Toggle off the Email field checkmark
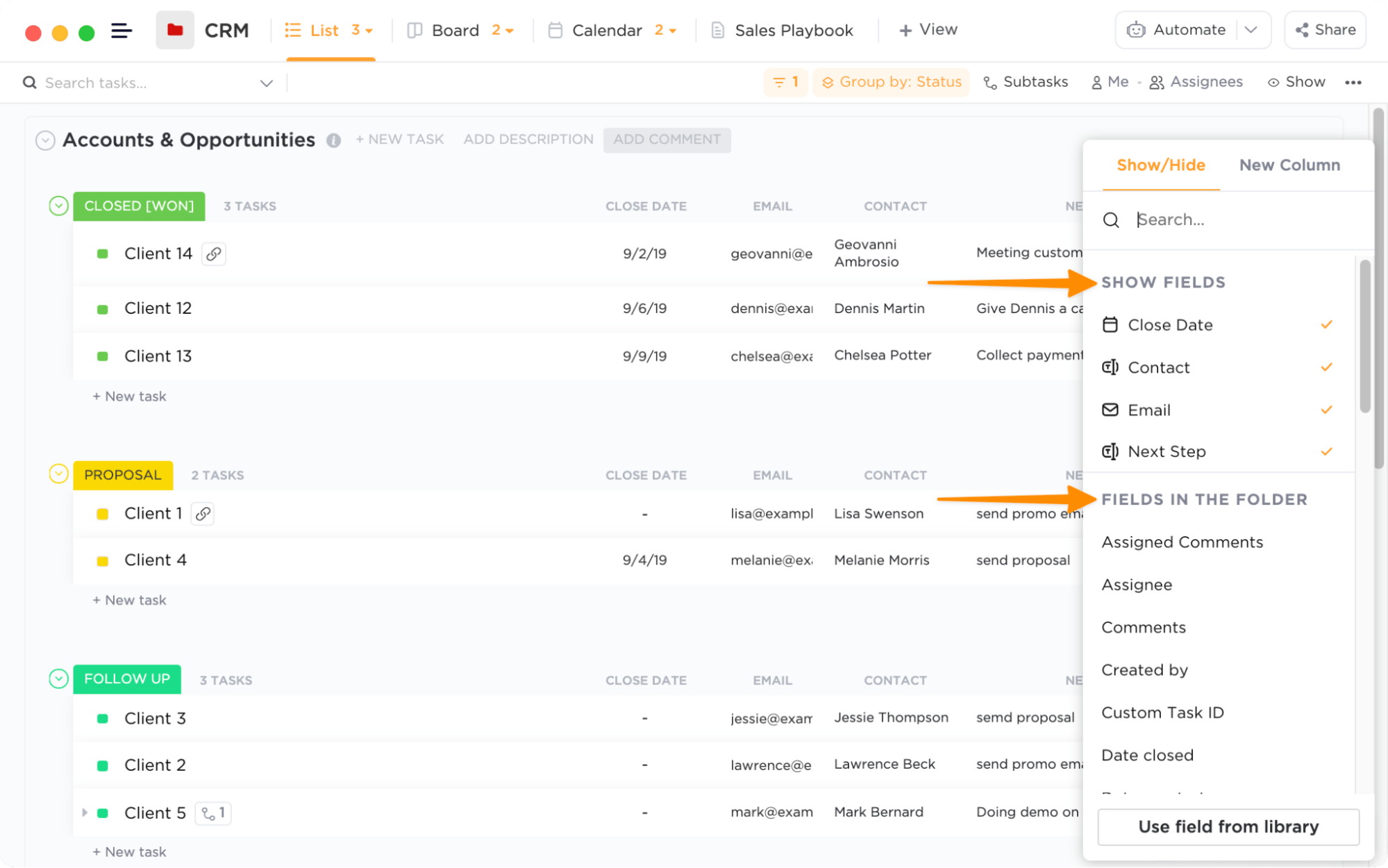 [x=1326, y=410]
